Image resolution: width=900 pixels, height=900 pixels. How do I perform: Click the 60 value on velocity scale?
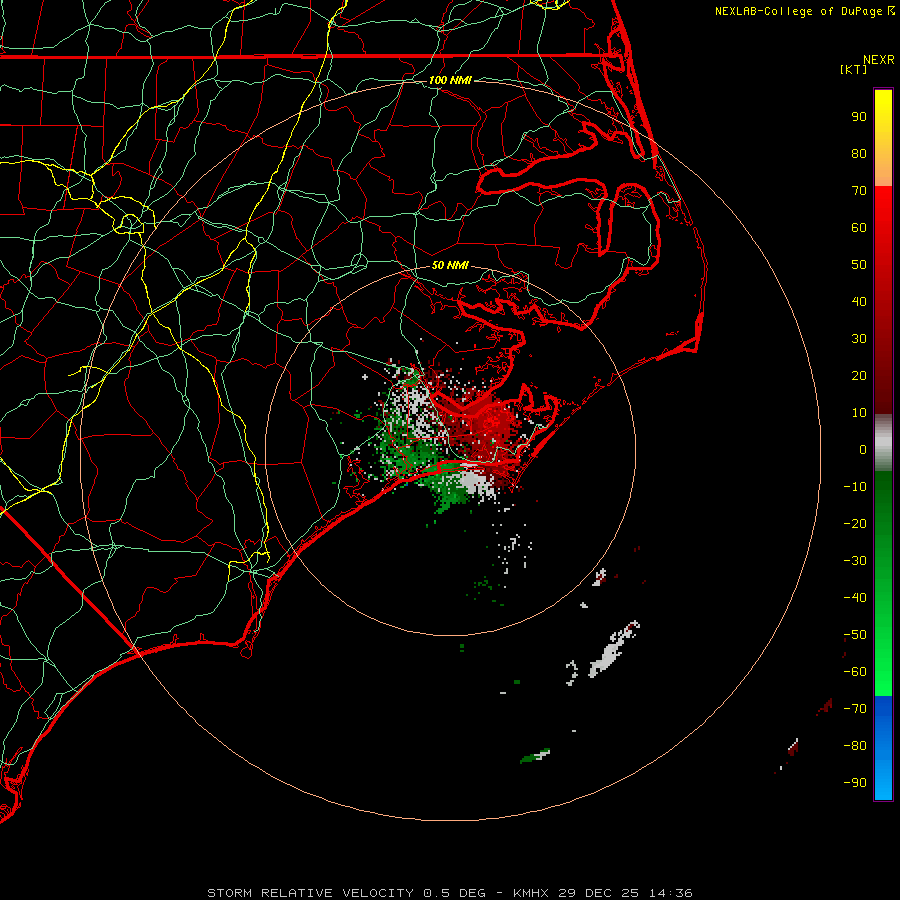pyautogui.click(x=859, y=228)
